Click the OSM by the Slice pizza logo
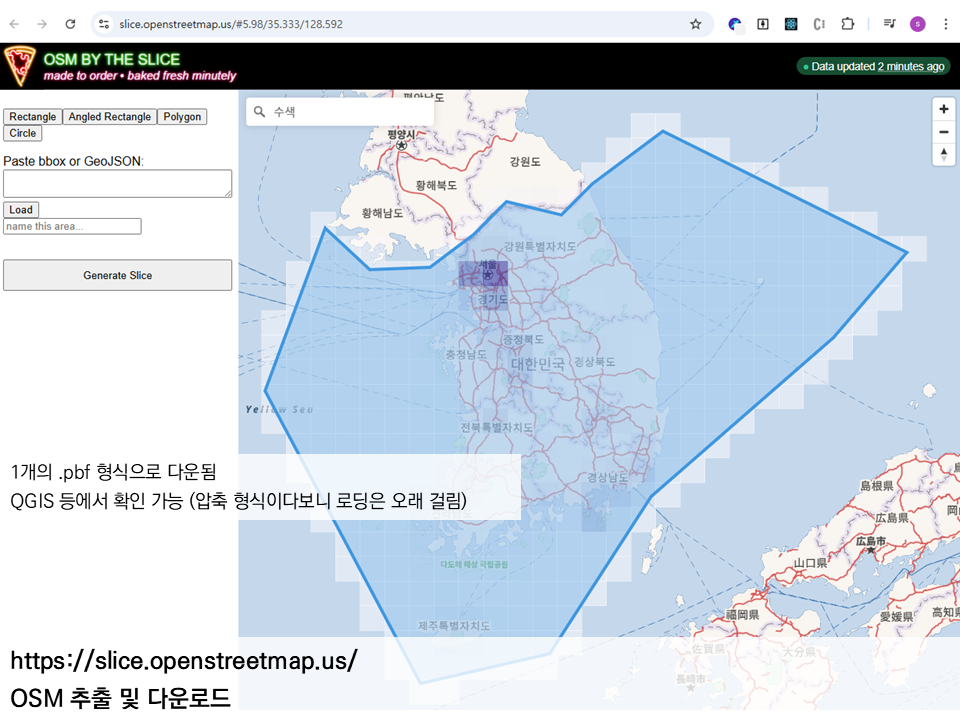 click(x=20, y=66)
